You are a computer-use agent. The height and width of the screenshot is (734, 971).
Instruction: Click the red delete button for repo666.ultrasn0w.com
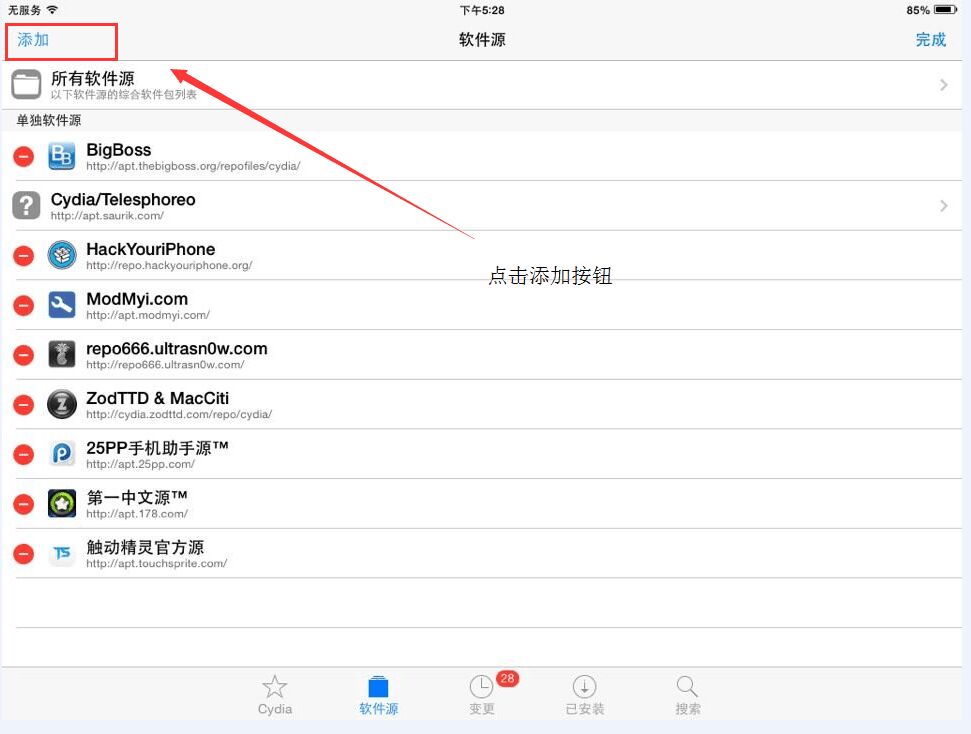point(24,354)
